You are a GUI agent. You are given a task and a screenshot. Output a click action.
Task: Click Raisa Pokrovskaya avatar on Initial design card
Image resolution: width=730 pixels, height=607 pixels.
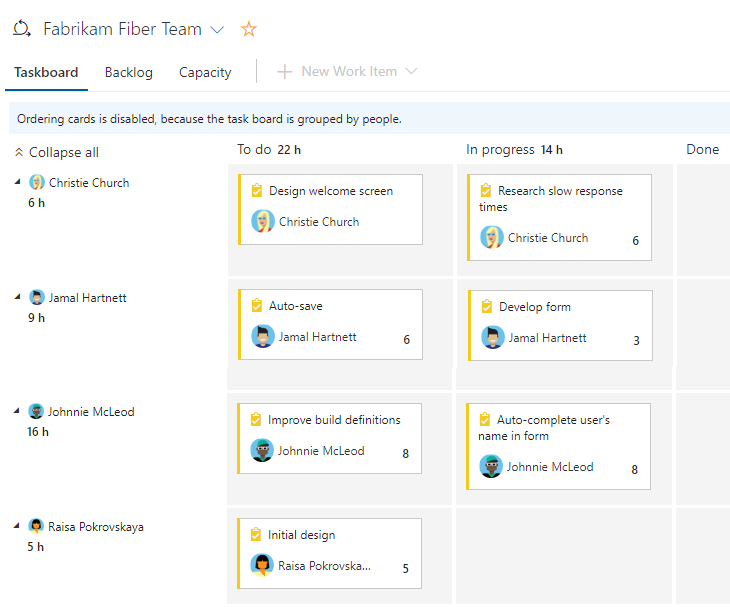pyautogui.click(x=262, y=566)
